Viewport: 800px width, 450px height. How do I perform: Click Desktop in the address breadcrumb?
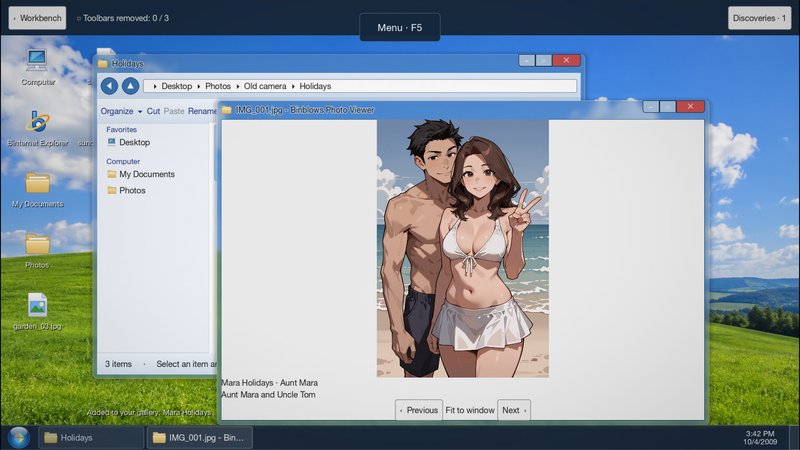coord(177,86)
